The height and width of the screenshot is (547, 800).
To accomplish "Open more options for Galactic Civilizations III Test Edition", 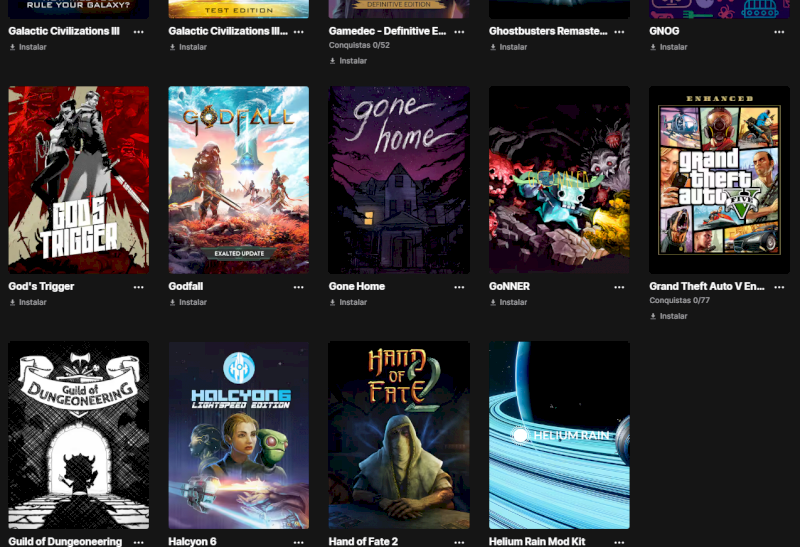I will coord(298,32).
